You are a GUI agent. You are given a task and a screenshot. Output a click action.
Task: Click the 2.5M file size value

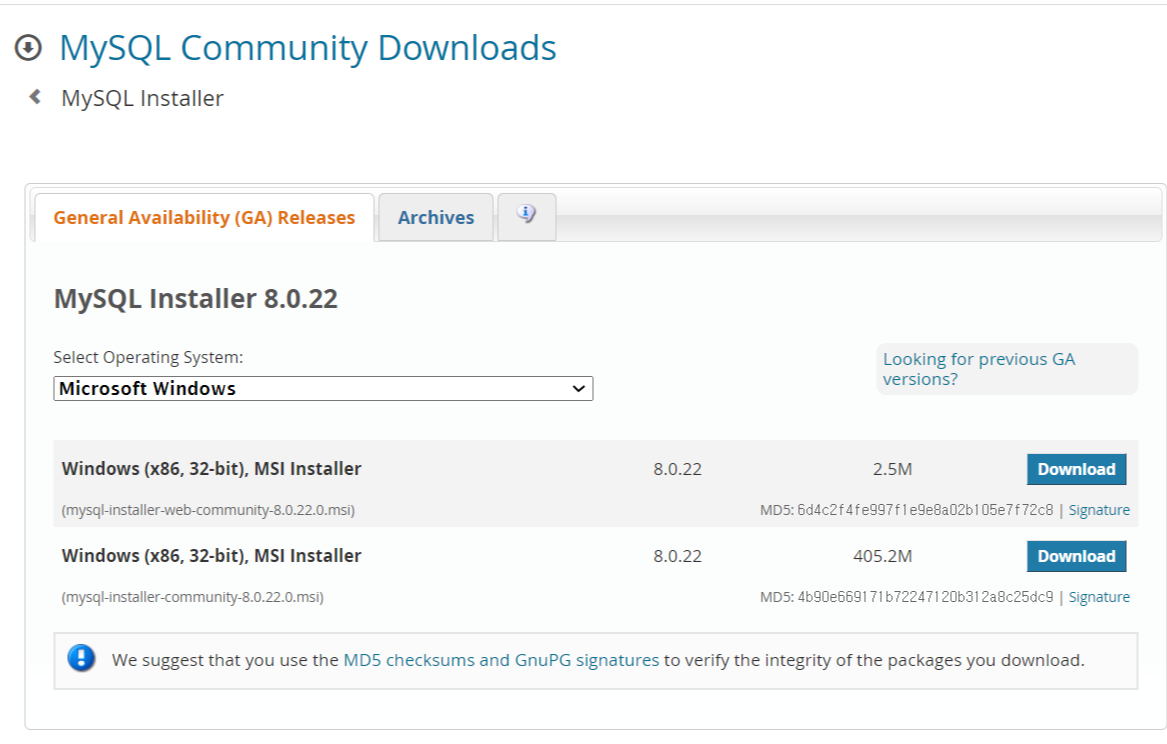[892, 469]
